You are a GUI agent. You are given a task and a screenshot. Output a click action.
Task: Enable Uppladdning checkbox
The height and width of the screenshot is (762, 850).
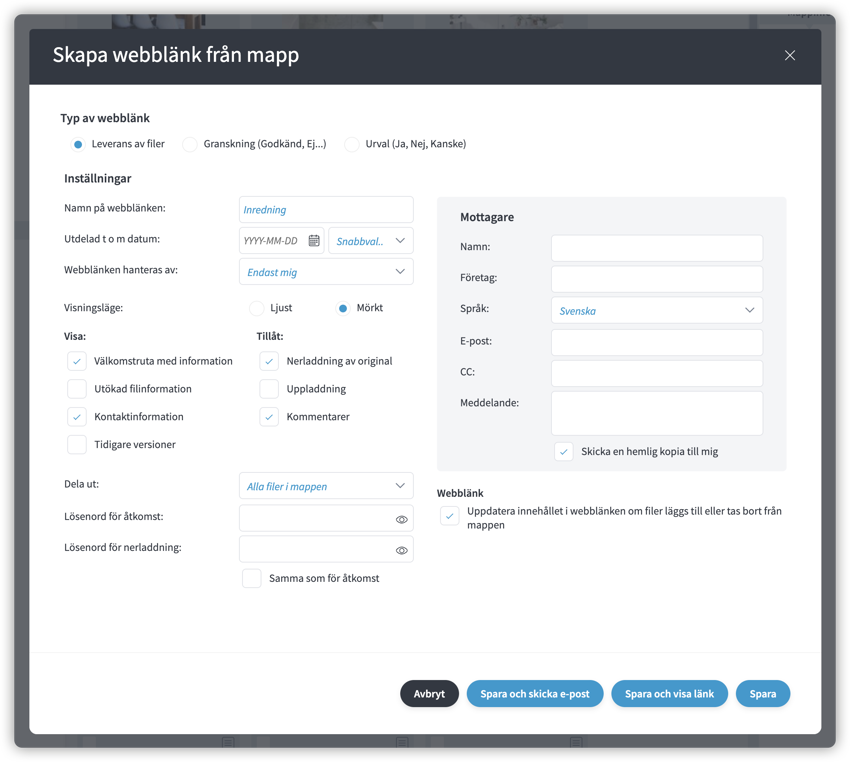click(x=269, y=389)
